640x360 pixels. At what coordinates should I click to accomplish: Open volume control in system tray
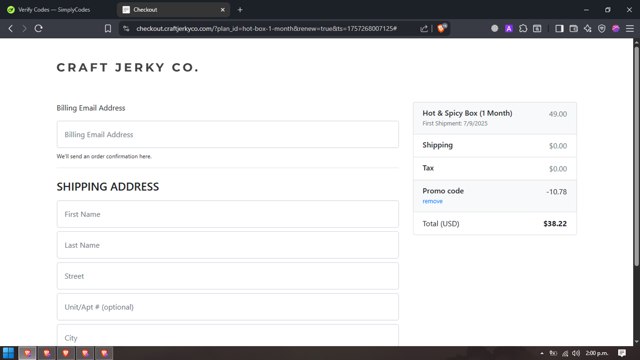pos(576,353)
